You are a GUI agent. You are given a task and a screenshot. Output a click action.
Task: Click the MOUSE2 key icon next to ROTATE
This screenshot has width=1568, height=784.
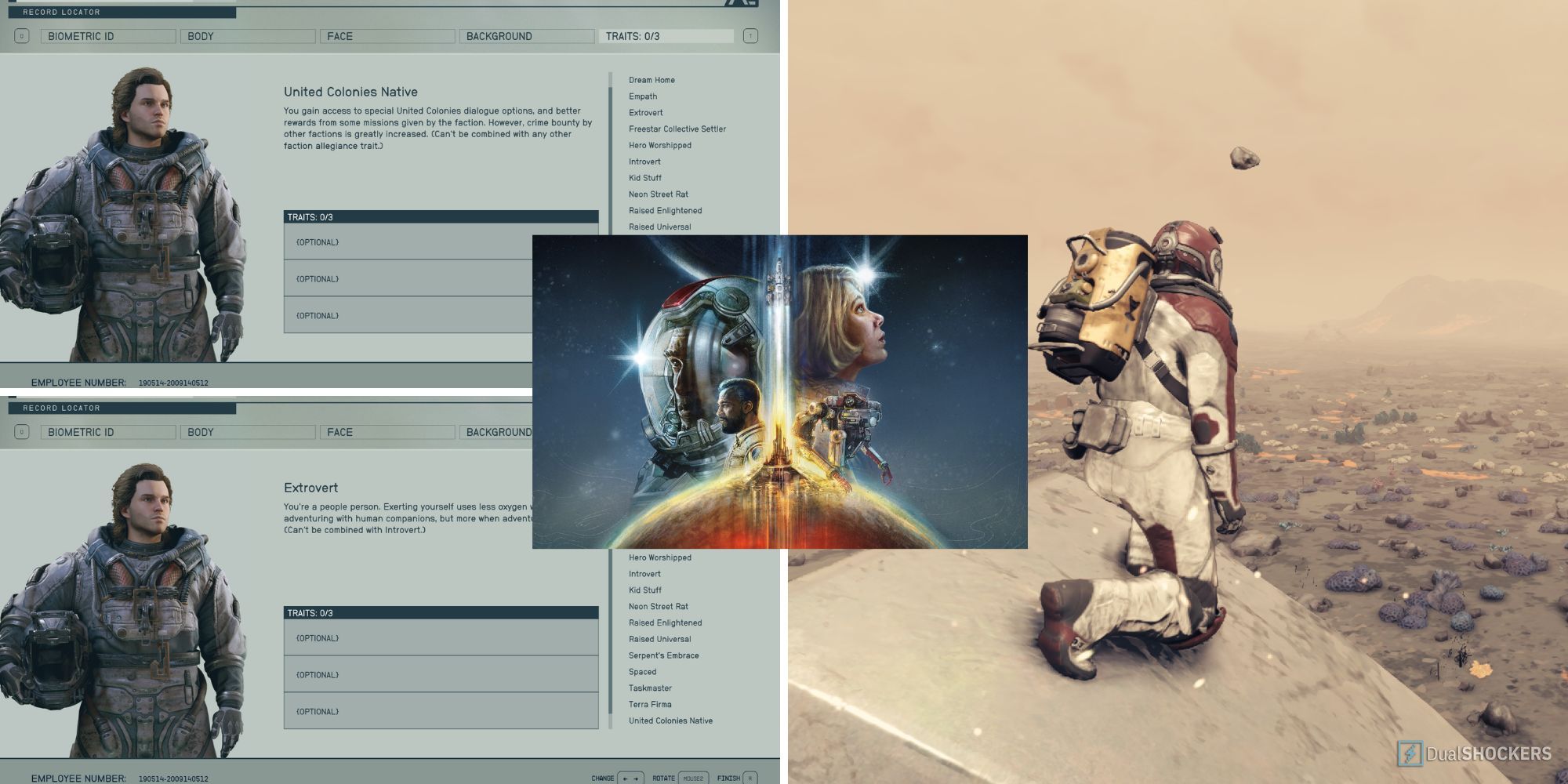[693, 778]
